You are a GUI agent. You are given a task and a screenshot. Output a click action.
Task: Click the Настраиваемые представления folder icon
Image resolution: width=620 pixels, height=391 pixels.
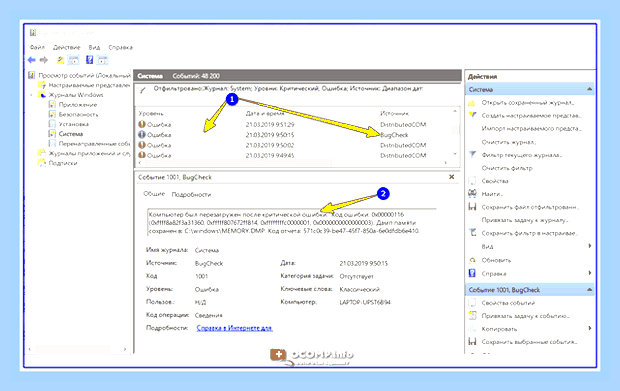click(42, 85)
